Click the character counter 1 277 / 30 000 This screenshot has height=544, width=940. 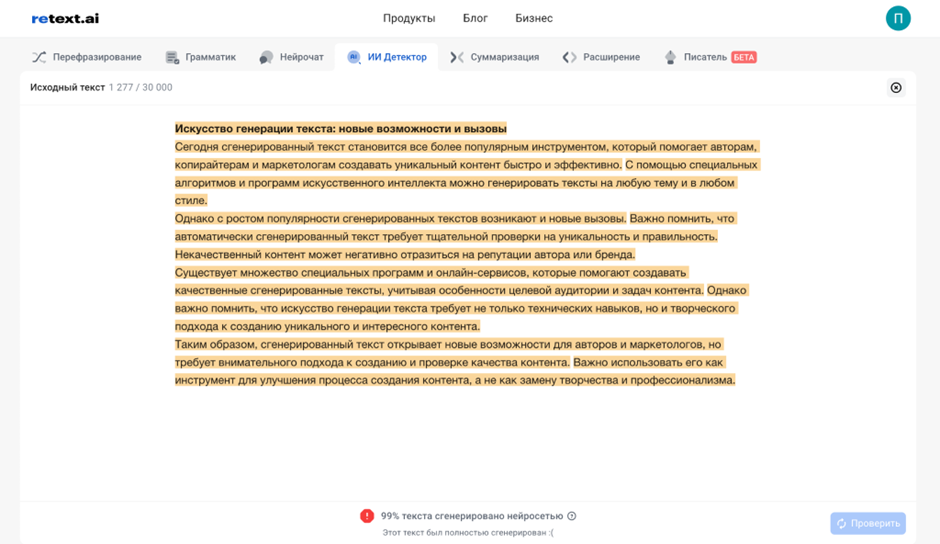pyautogui.click(x=140, y=88)
